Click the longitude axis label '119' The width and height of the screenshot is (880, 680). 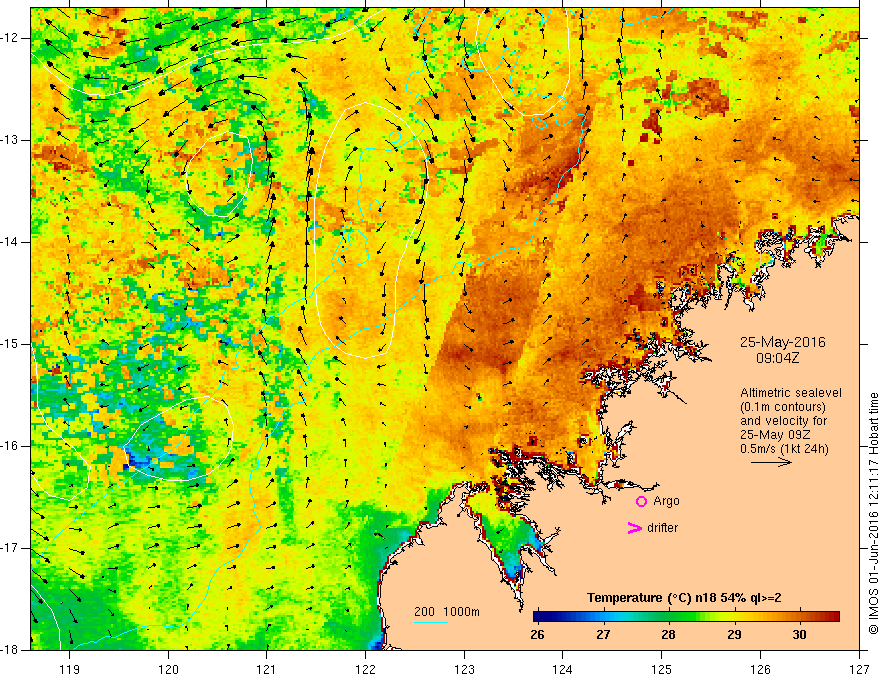(70, 669)
